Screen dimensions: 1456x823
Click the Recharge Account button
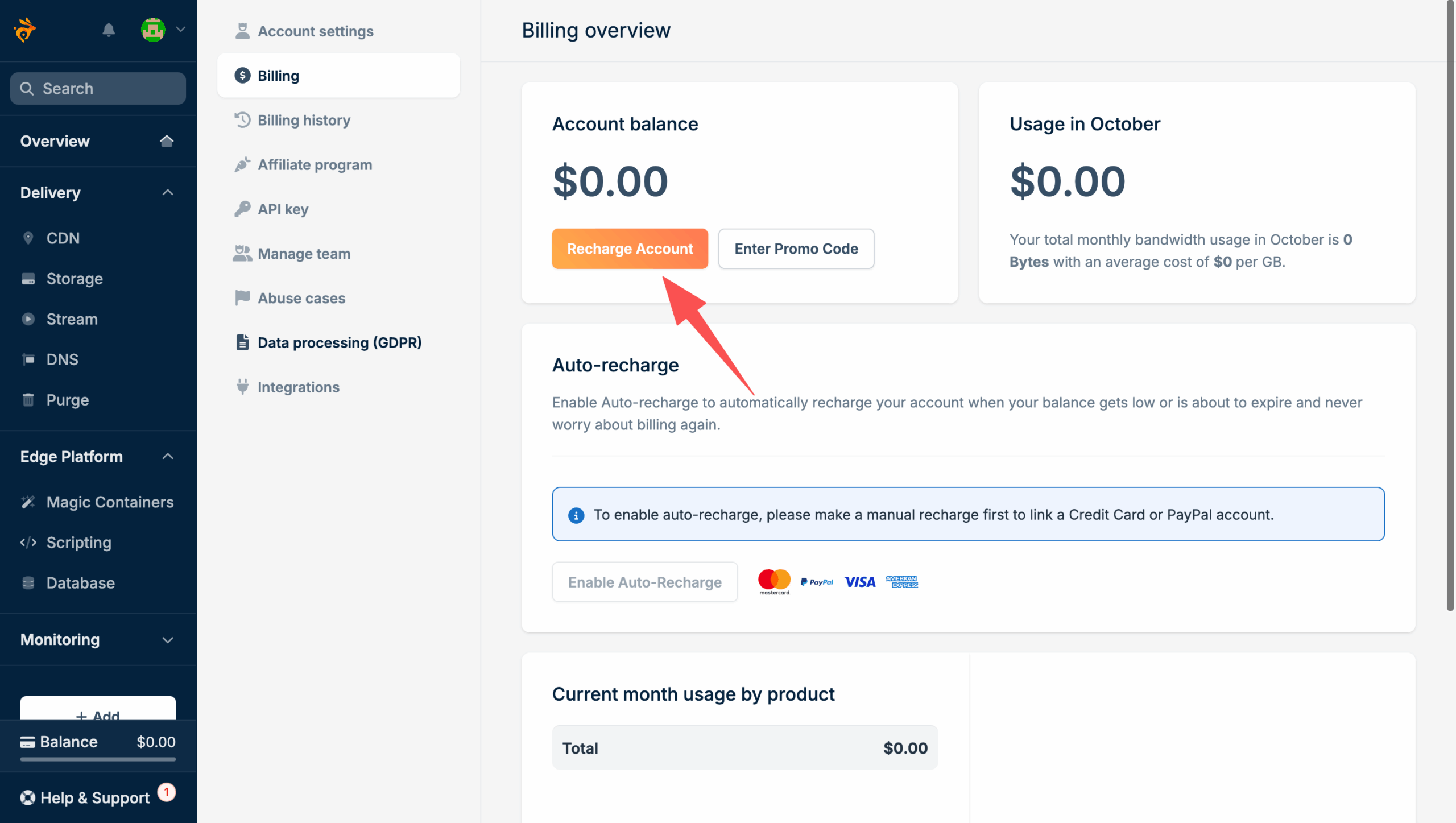[x=630, y=249]
